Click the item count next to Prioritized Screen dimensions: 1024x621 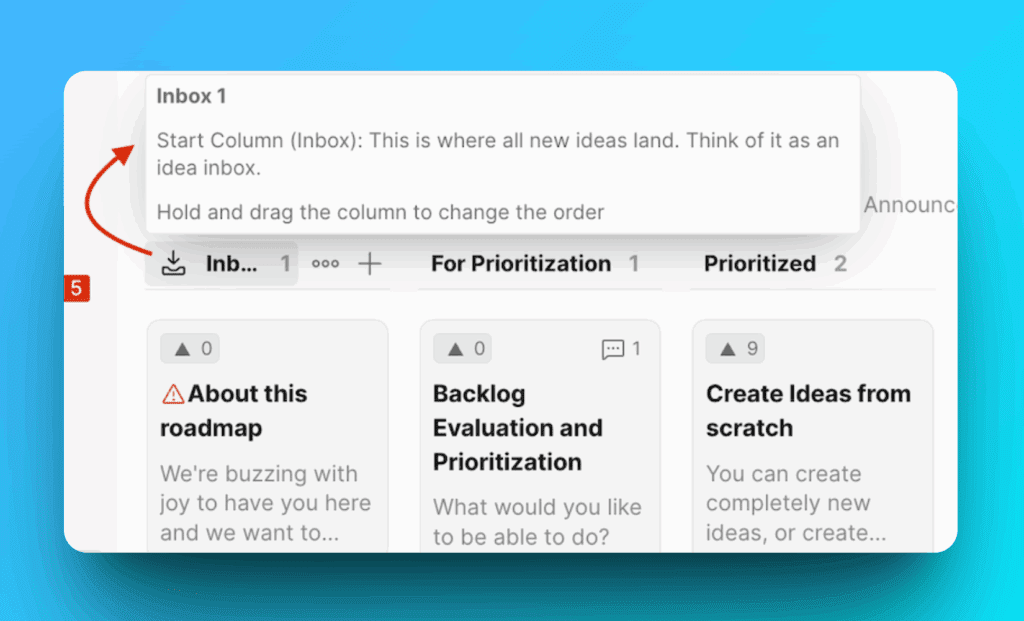point(840,264)
